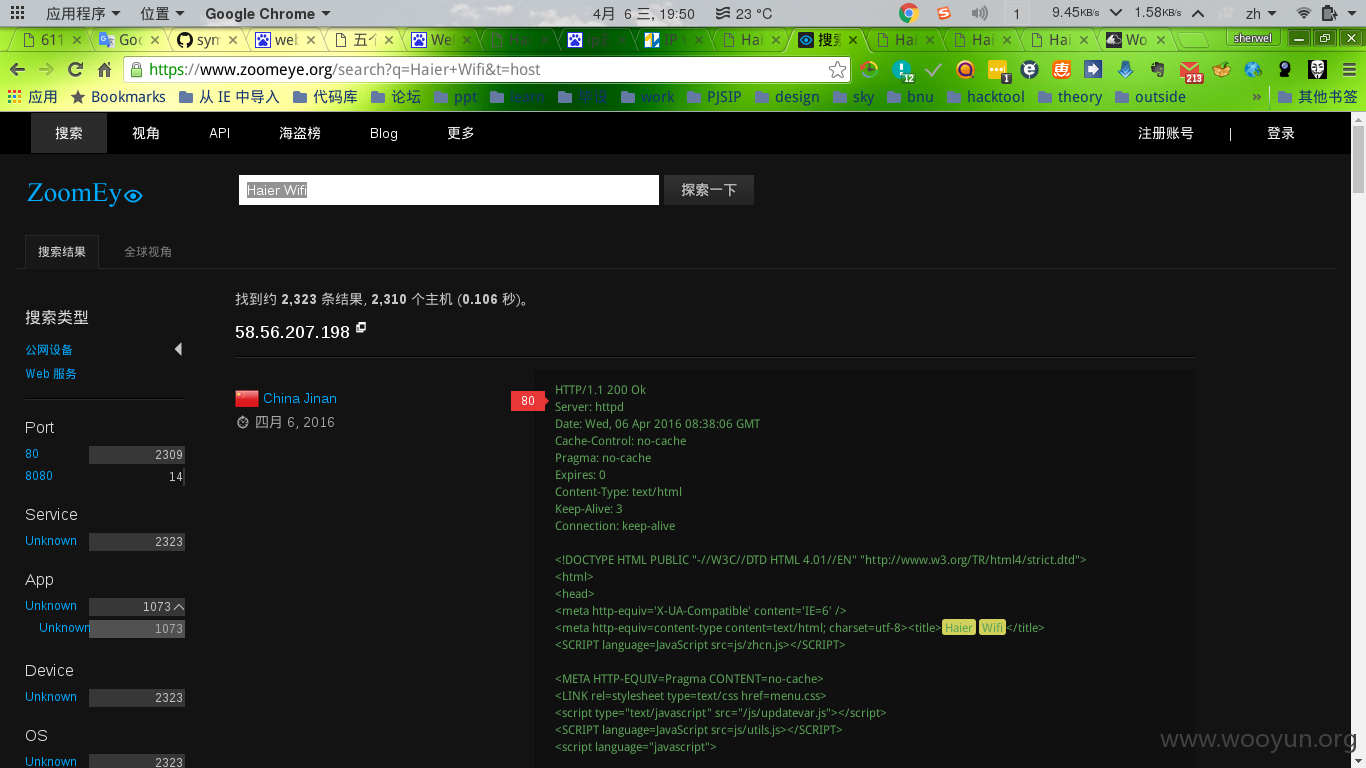Filter by 公网设备 search type

49,350
